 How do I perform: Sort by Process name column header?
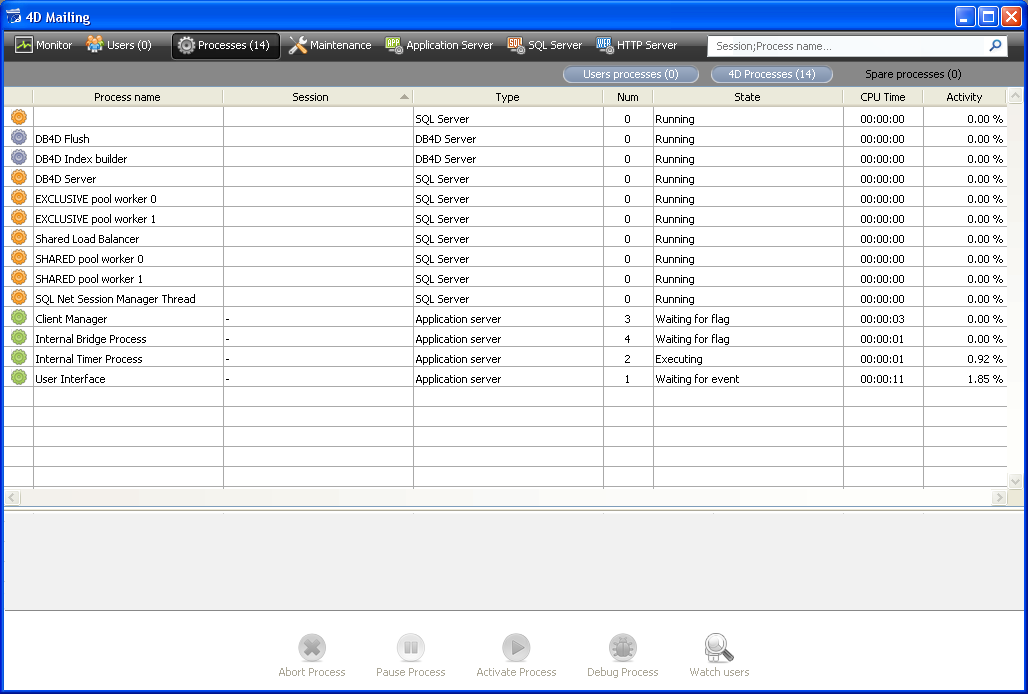pyautogui.click(x=127, y=97)
